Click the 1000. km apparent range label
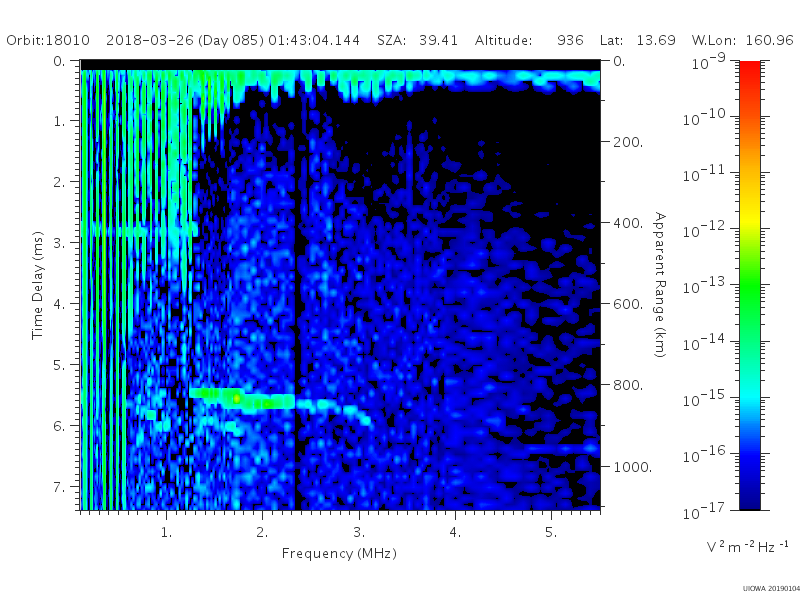800x600 pixels. tap(632, 466)
